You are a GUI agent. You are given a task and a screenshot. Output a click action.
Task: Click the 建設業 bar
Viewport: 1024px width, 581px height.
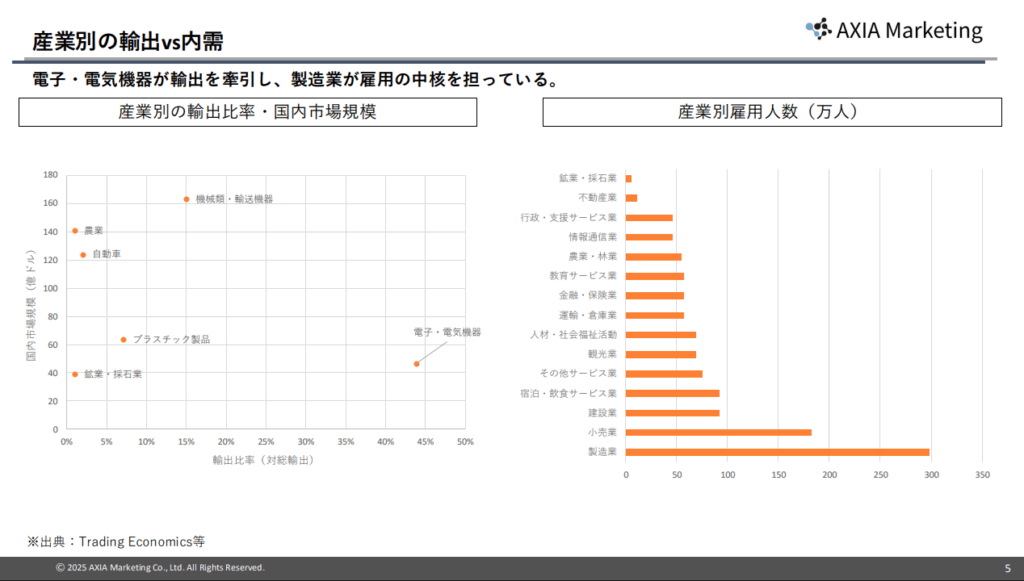[x=672, y=413]
